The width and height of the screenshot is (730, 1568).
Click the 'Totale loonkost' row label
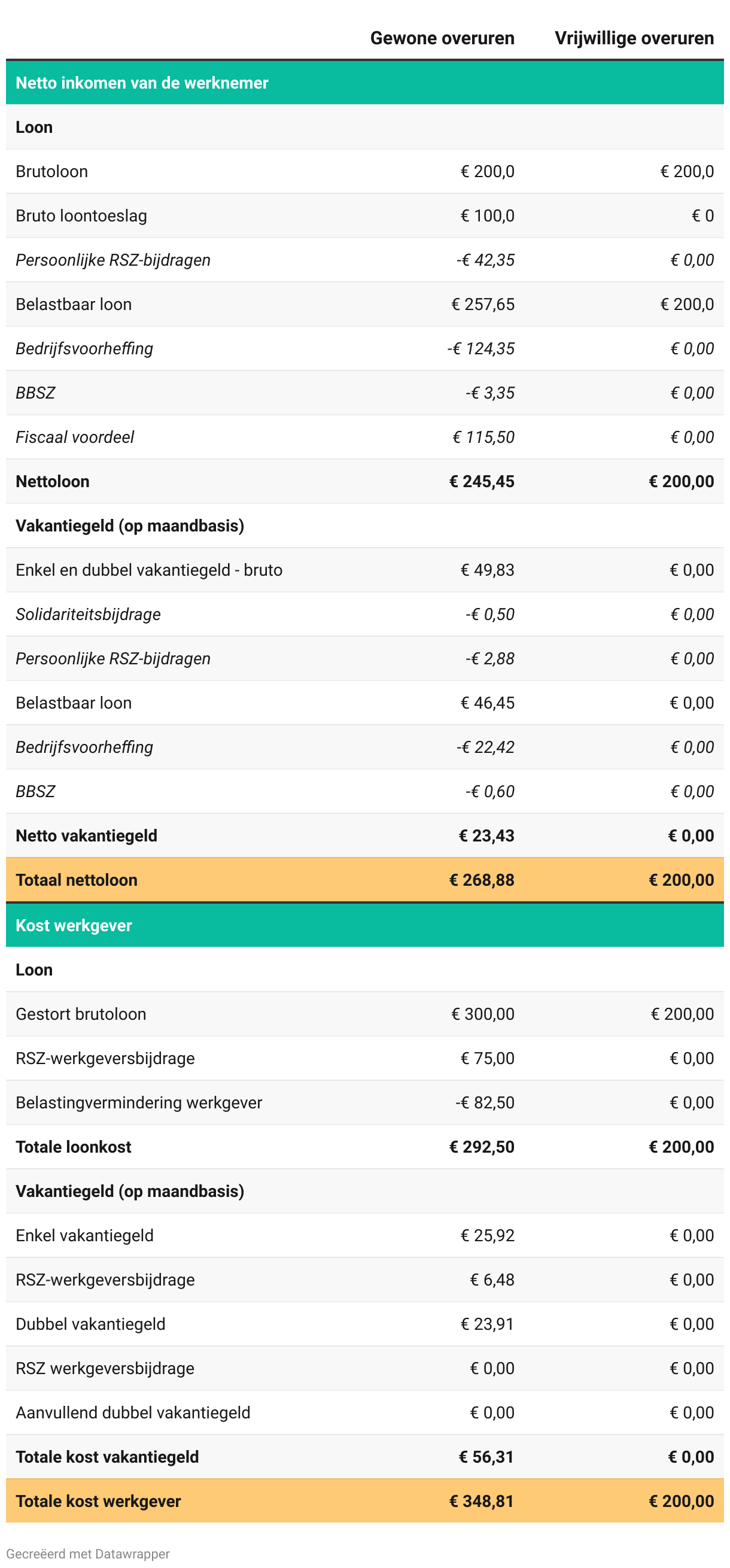click(74, 1147)
